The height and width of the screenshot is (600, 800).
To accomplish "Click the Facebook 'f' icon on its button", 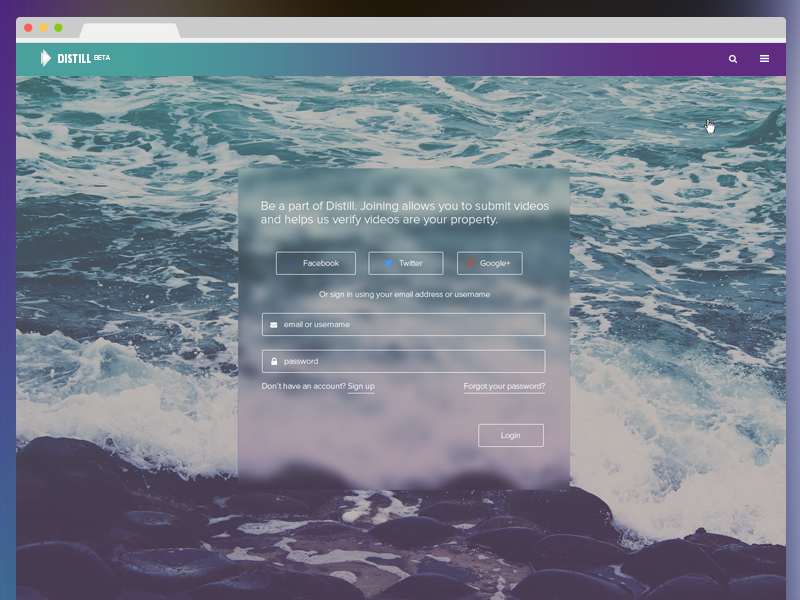I will [x=292, y=263].
